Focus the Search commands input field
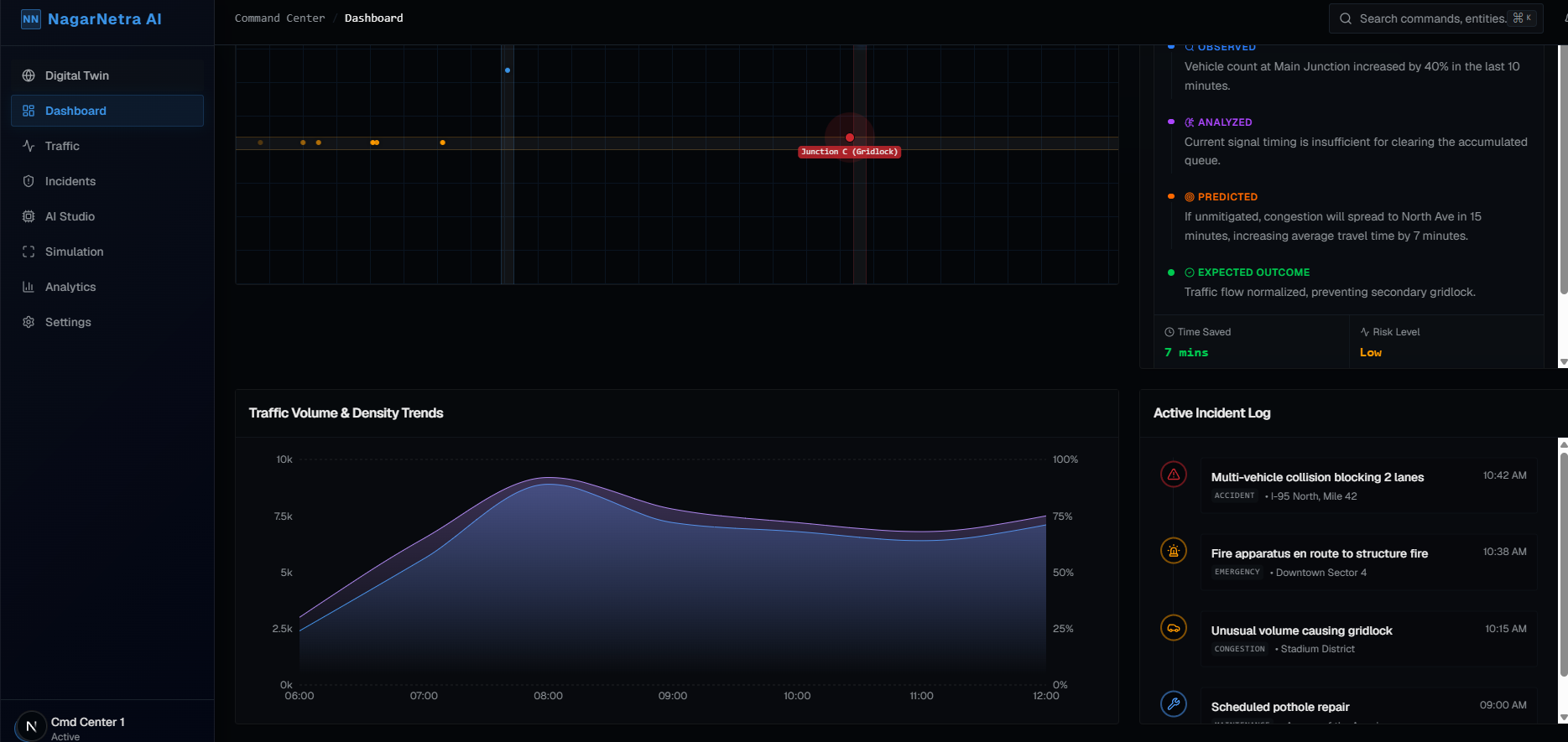Image resolution: width=1568 pixels, height=742 pixels. (1435, 18)
